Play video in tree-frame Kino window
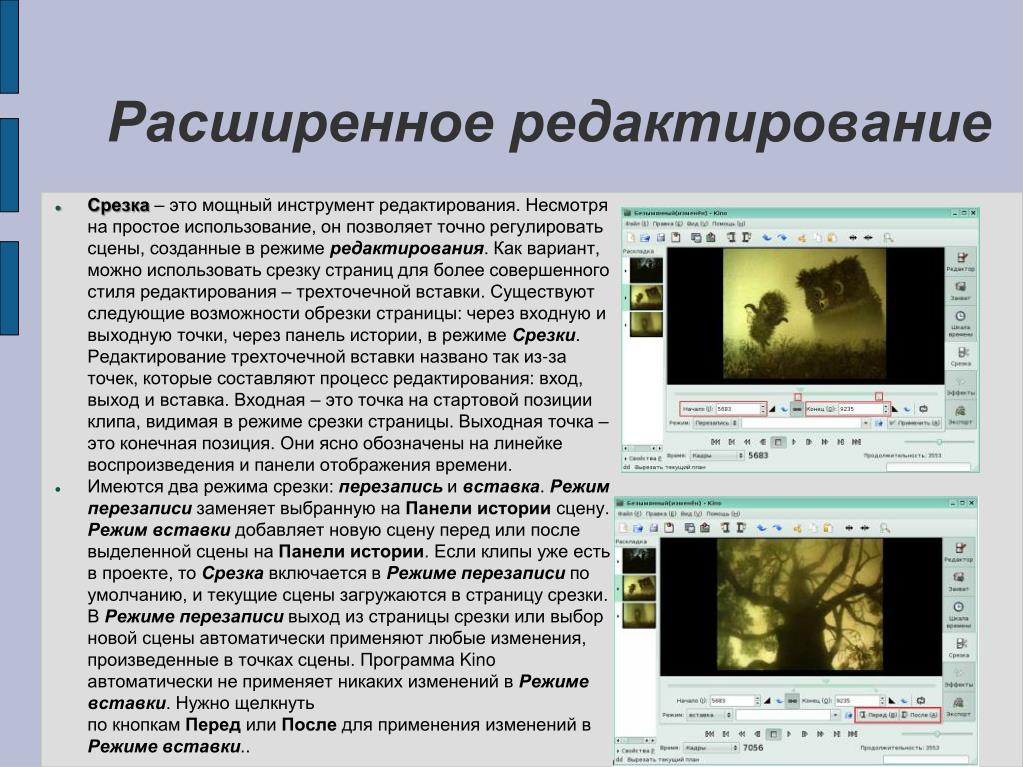1023x767 pixels. click(789, 734)
